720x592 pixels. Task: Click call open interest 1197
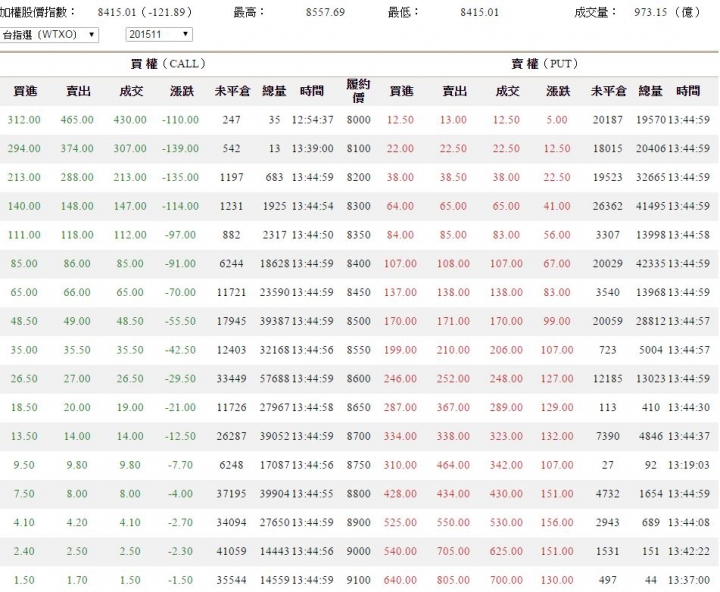click(x=231, y=177)
